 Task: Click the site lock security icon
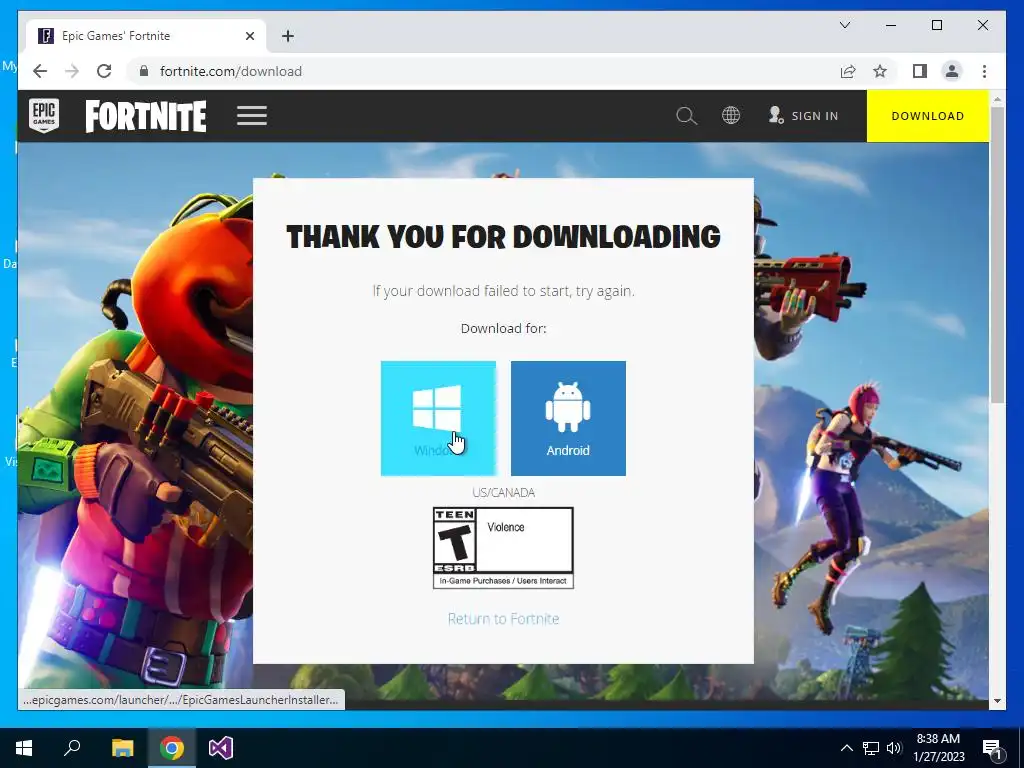(x=144, y=71)
